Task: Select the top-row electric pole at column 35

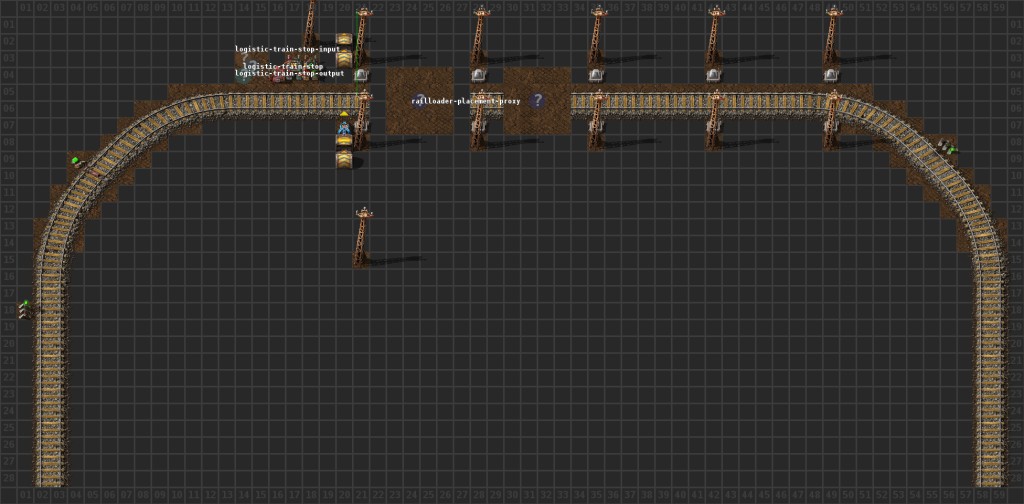Action: [598, 34]
